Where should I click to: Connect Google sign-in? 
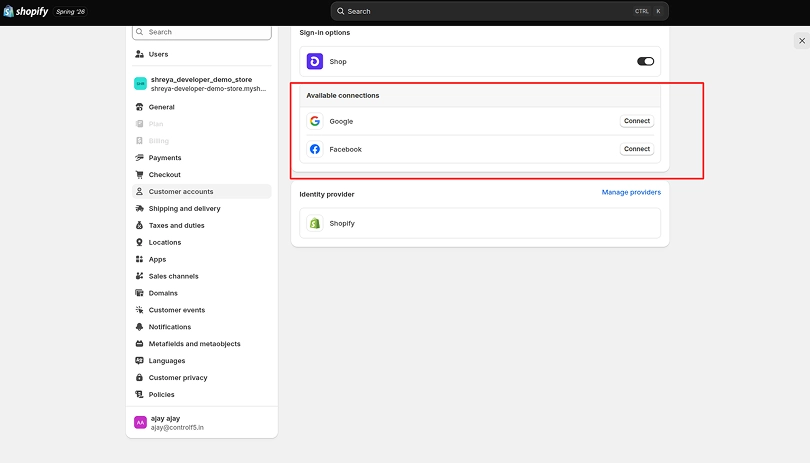tap(636, 121)
